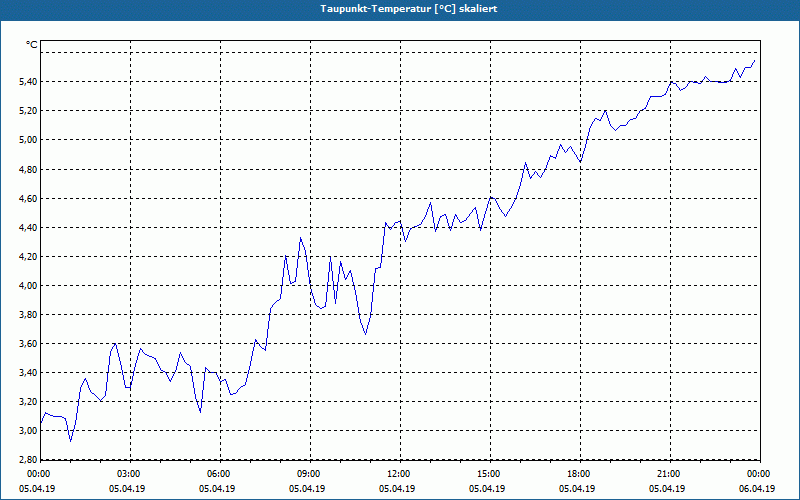Select the '21:00' time label
This screenshot has width=800, height=500.
pyautogui.click(x=667, y=474)
